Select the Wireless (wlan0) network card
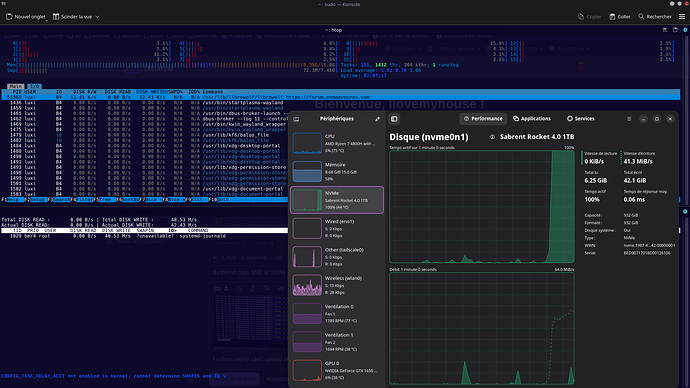 [x=337, y=285]
